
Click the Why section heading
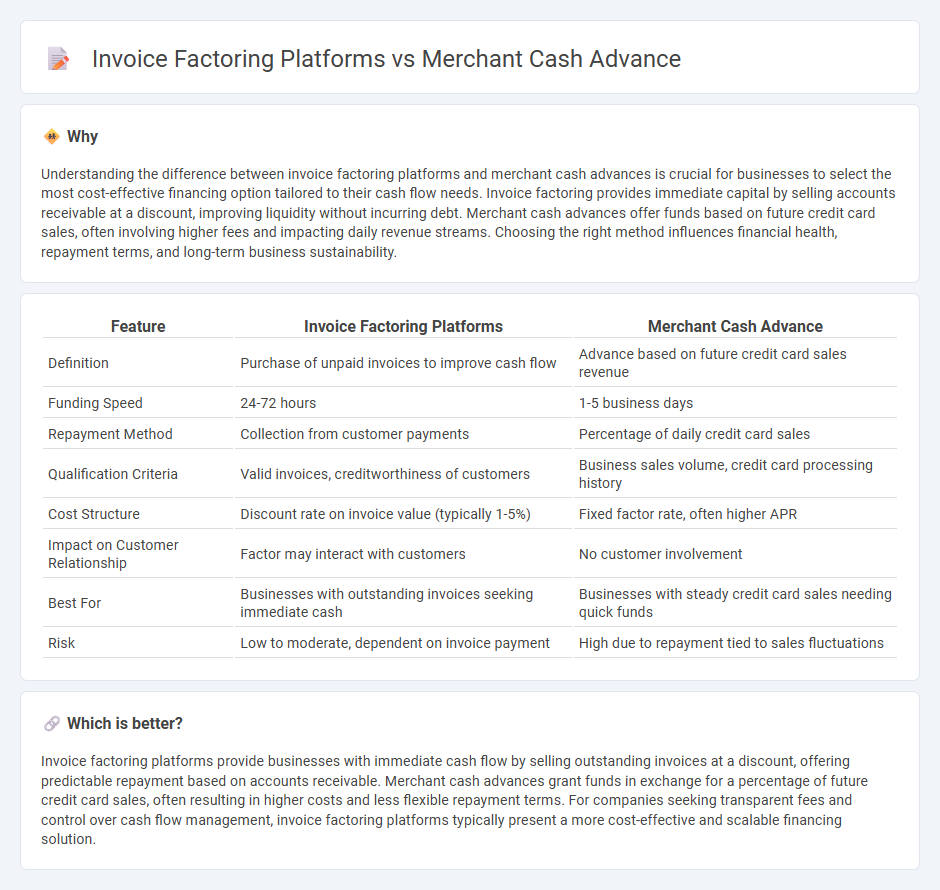[82, 137]
